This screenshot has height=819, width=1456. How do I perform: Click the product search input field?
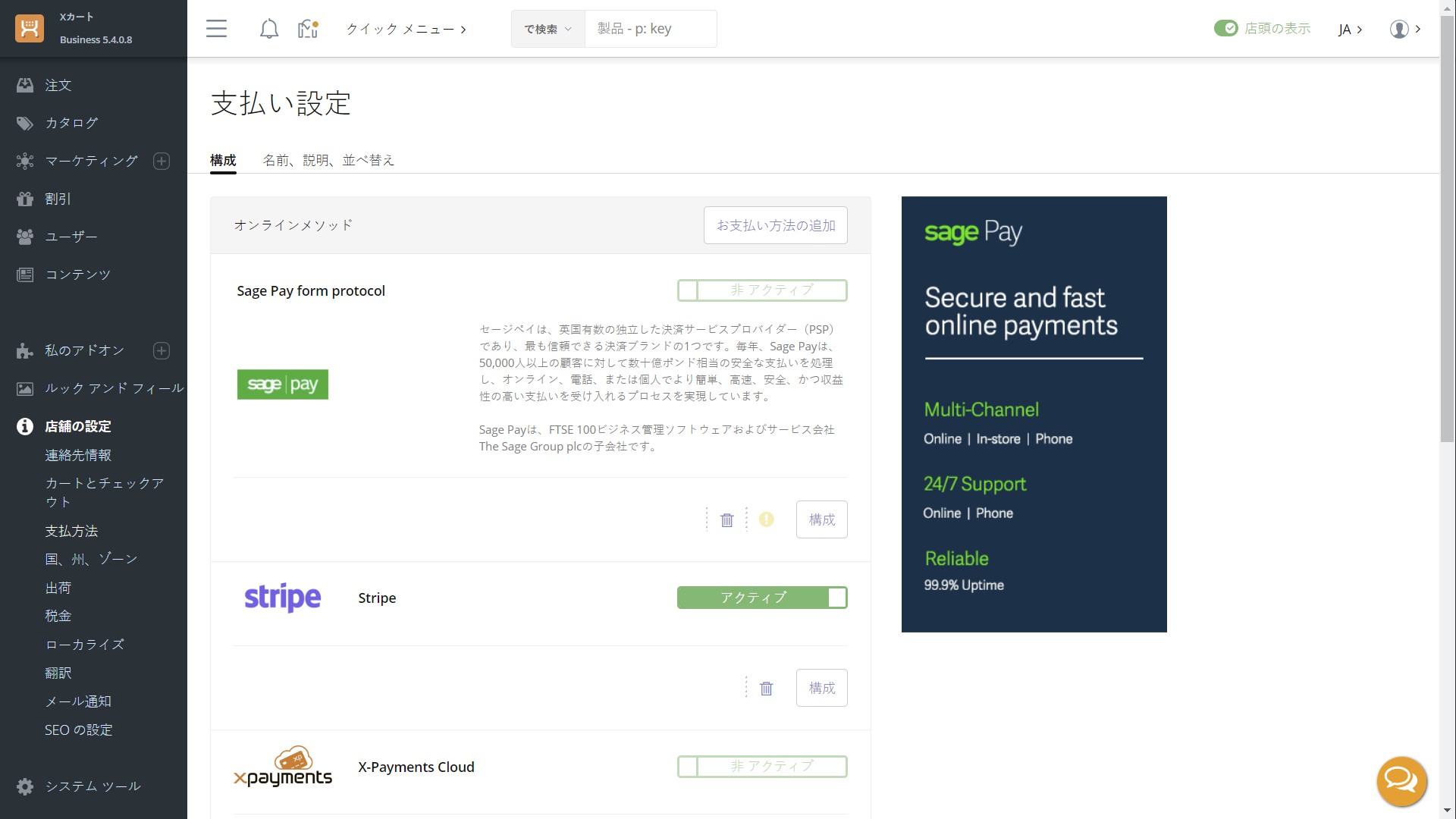[x=650, y=29]
